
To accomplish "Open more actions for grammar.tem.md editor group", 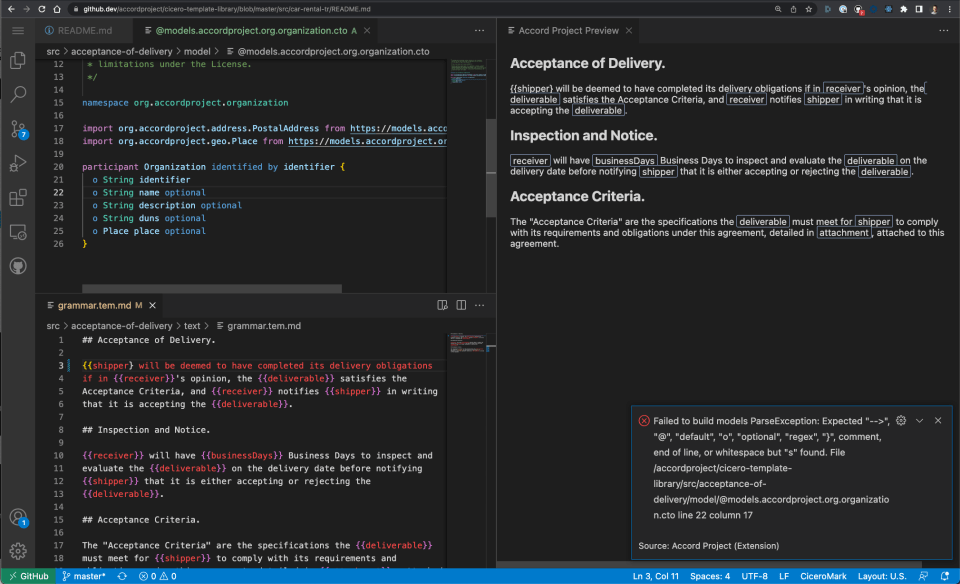I will 479,305.
